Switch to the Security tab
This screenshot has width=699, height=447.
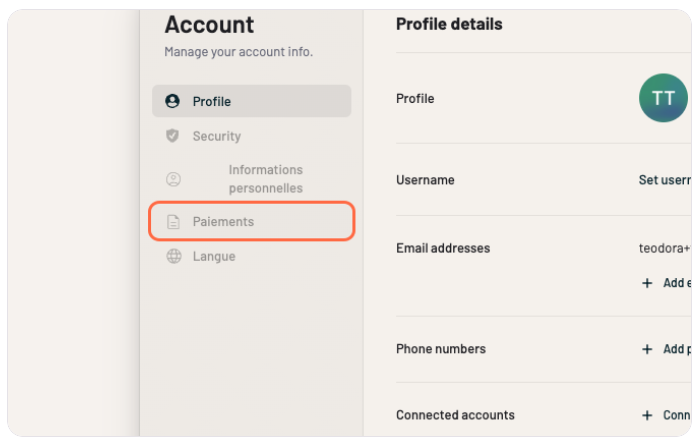click(x=217, y=136)
